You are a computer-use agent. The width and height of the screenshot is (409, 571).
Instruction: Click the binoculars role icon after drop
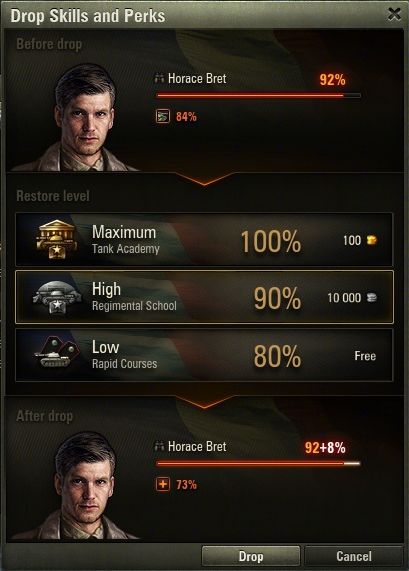(159, 446)
